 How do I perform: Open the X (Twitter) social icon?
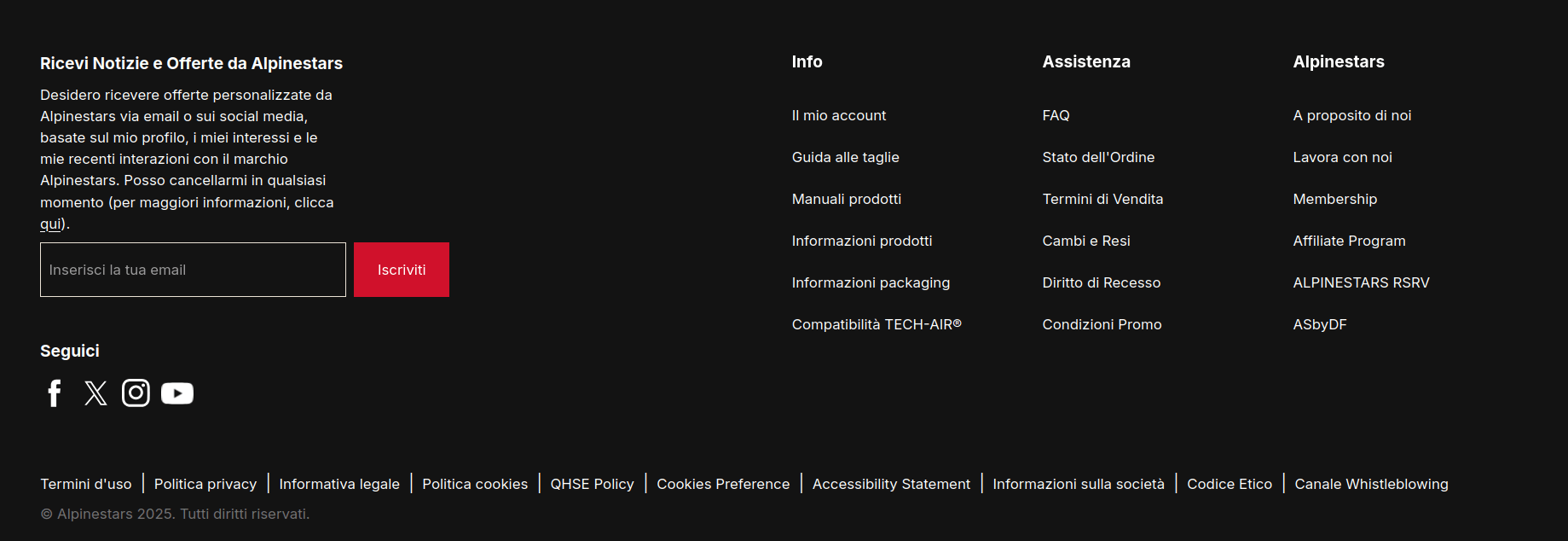(x=95, y=393)
